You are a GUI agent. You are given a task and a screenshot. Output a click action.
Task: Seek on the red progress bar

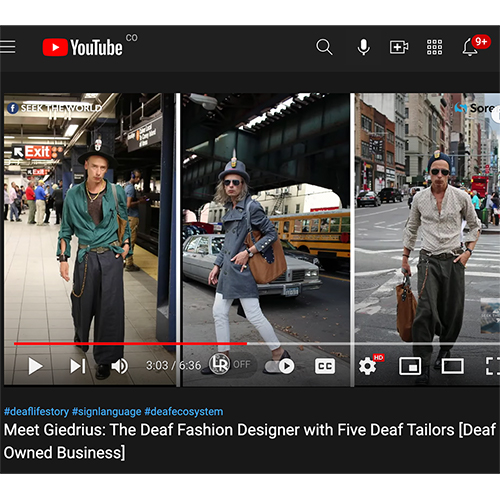(130, 343)
